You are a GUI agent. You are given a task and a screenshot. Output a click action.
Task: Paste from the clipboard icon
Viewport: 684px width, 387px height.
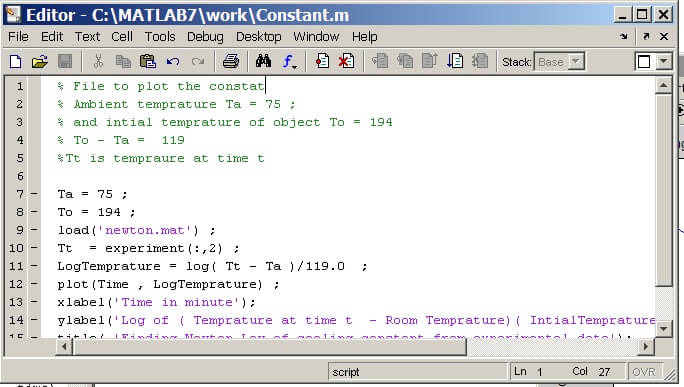tap(147, 62)
